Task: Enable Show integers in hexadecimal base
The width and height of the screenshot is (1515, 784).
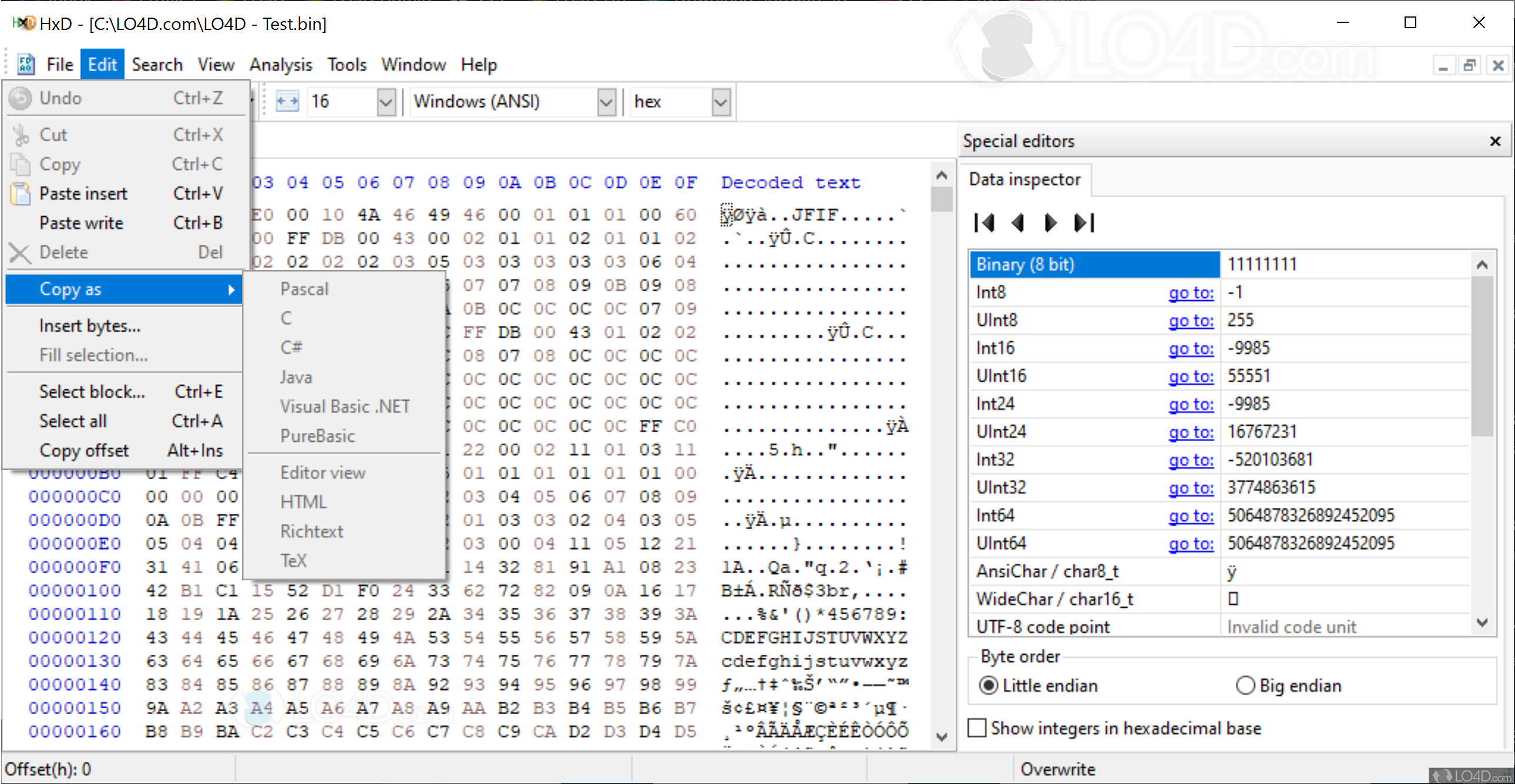Action: [x=977, y=728]
